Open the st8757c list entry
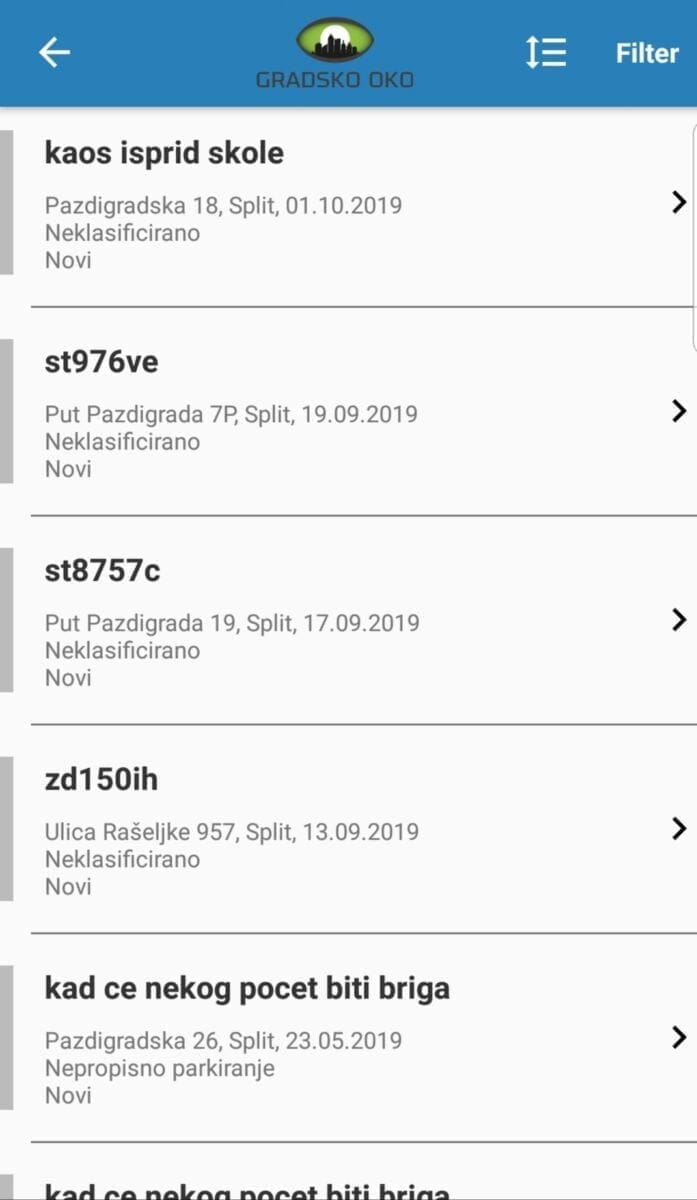This screenshot has width=697, height=1200. (x=102, y=571)
